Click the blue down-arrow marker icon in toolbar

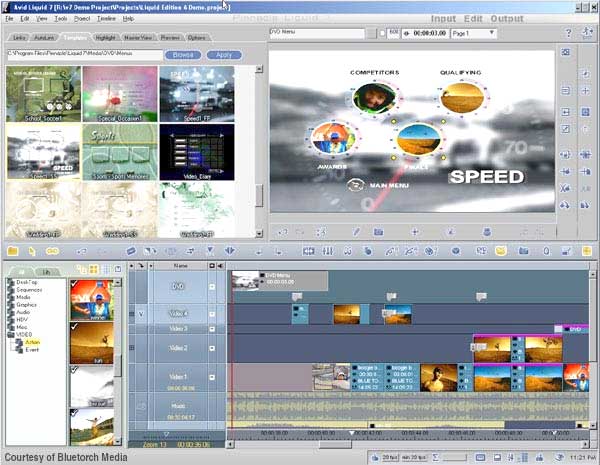coord(210,251)
